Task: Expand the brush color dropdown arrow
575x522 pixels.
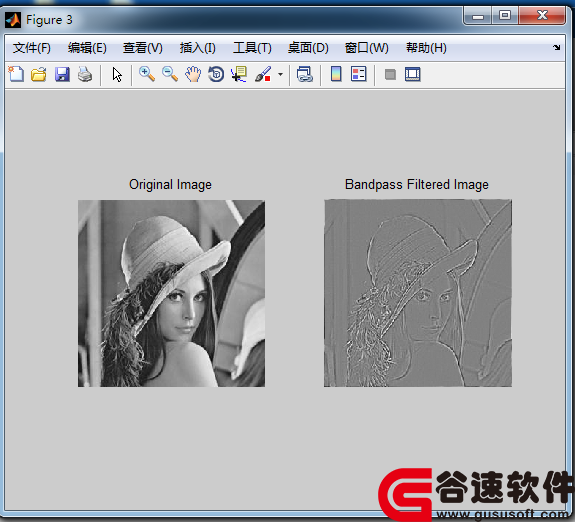Action: 281,74
